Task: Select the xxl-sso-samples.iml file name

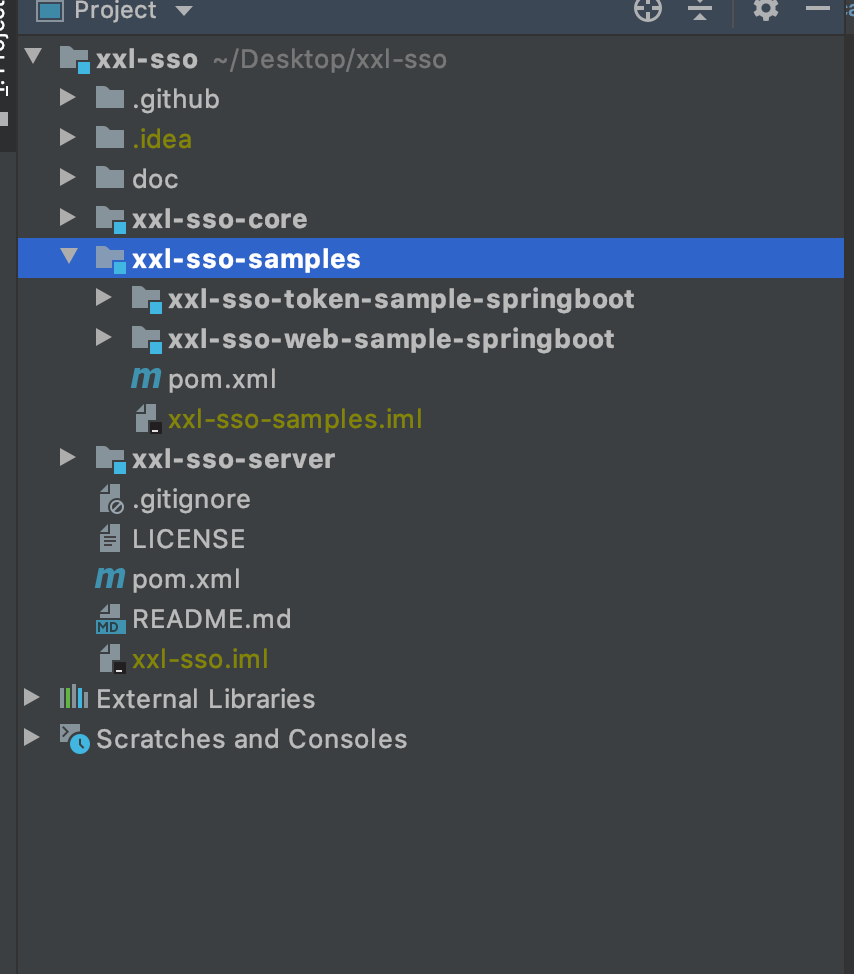Action: point(295,419)
